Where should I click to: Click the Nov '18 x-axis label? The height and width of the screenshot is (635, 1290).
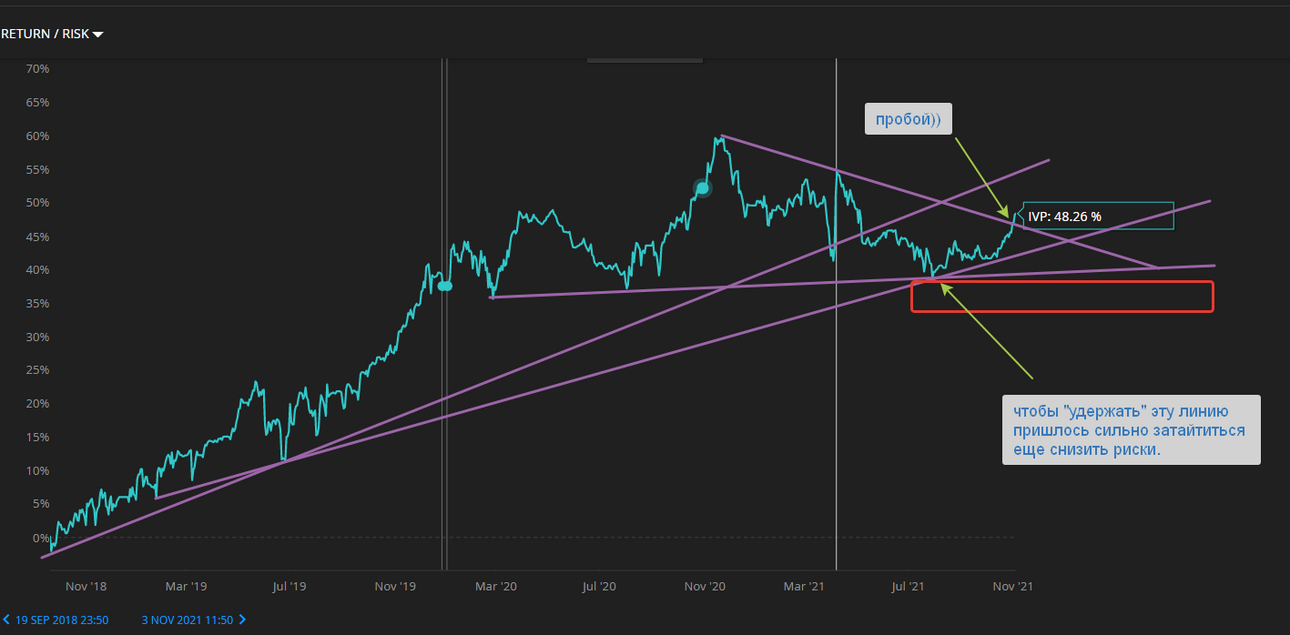pyautogui.click(x=85, y=587)
